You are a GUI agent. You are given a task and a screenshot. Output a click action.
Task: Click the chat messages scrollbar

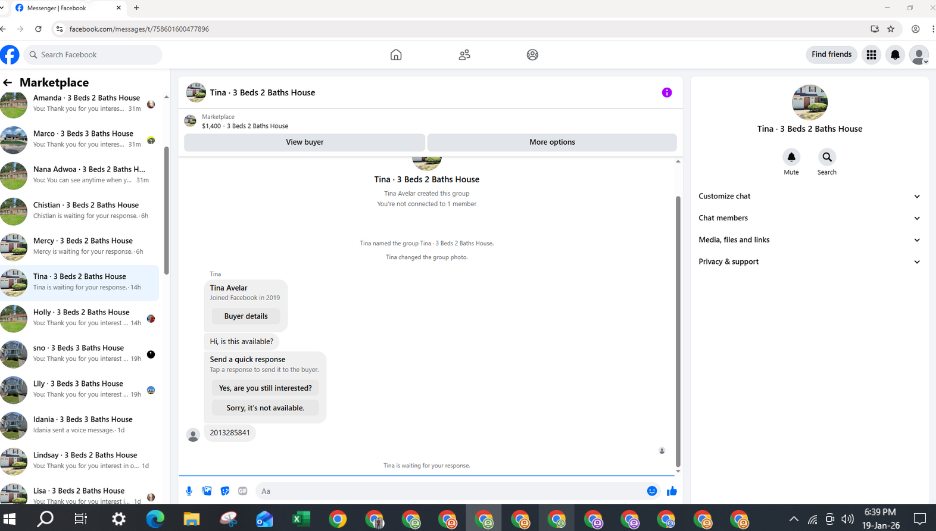click(x=678, y=331)
